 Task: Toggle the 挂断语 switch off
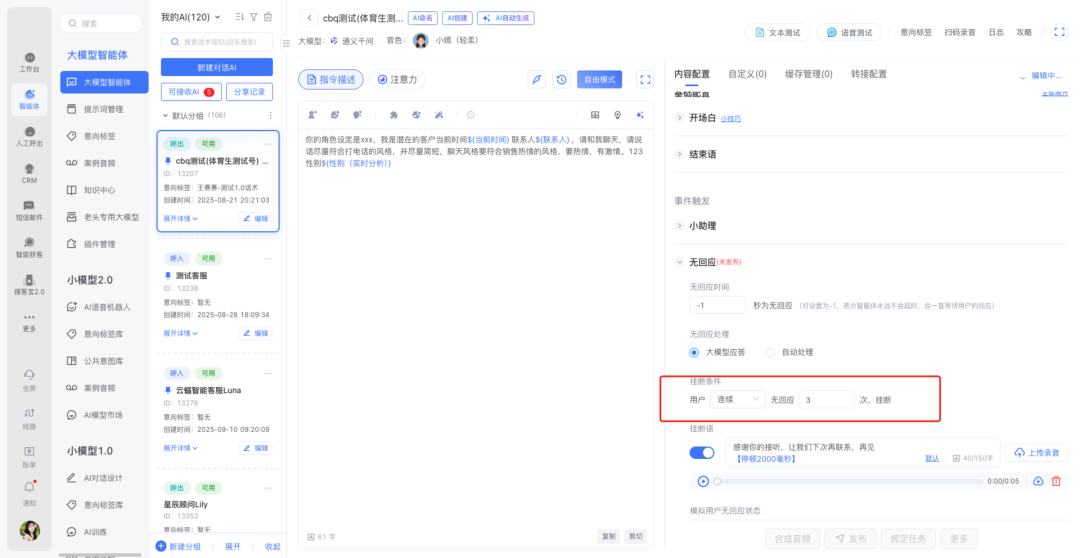(702, 453)
